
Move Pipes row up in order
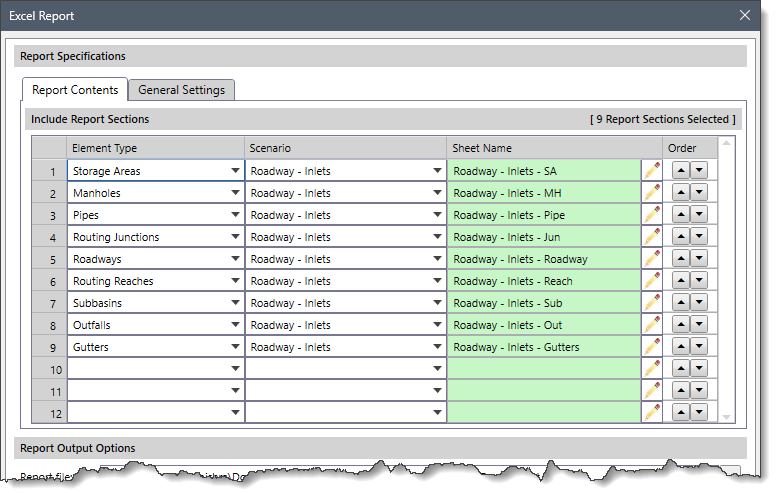click(681, 214)
